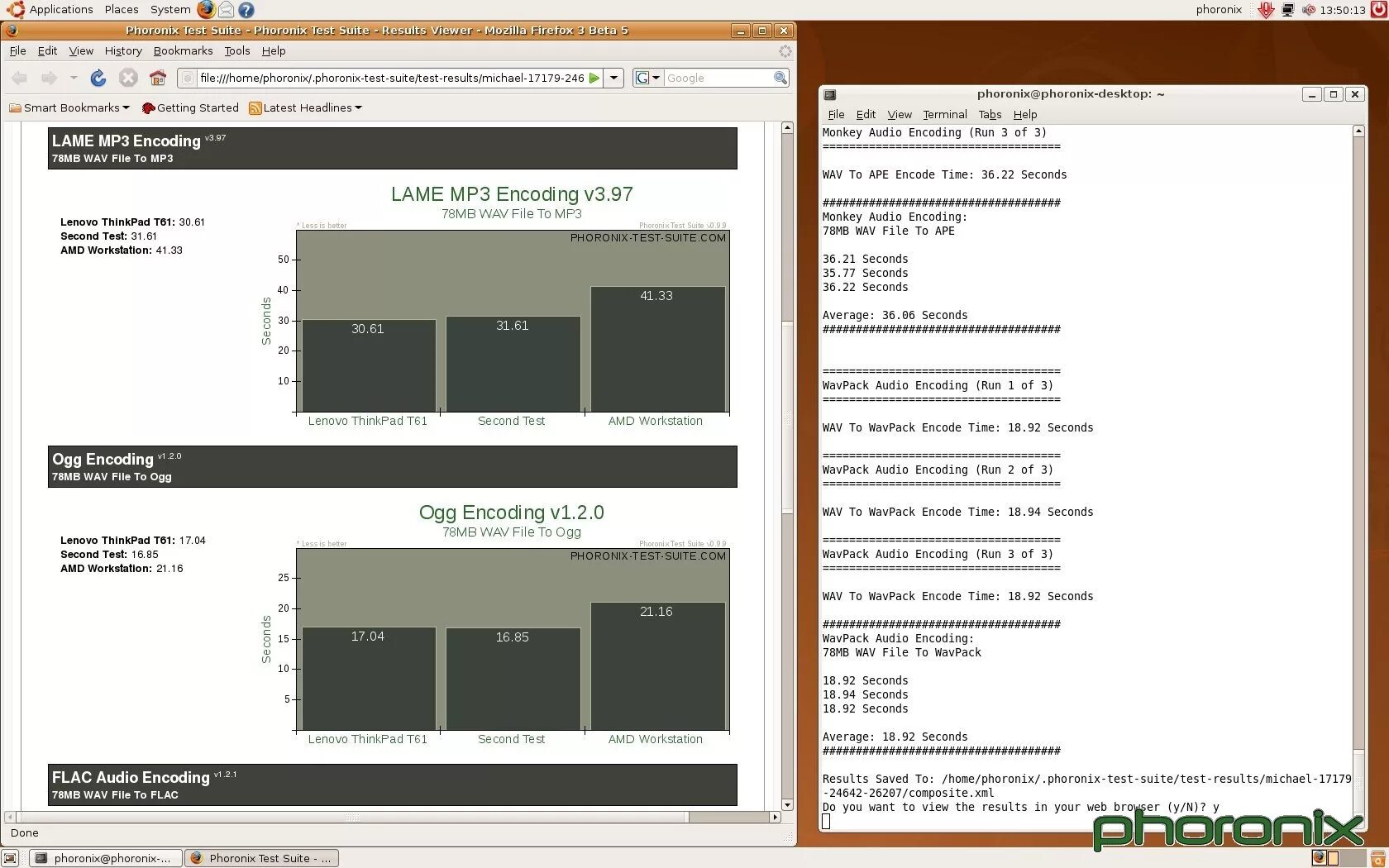
Task: Click the Firefox Back arrow
Action: coord(20,78)
